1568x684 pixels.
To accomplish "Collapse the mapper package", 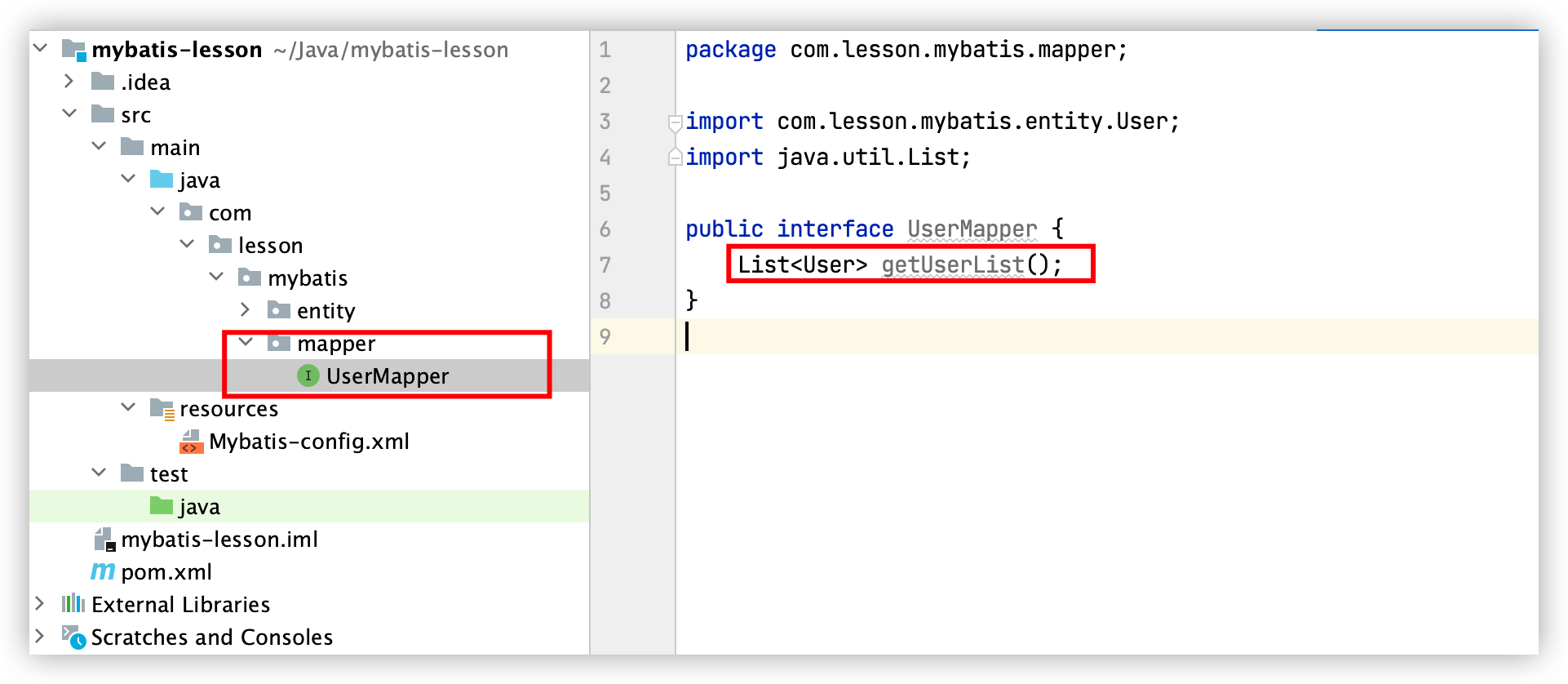I will [246, 342].
